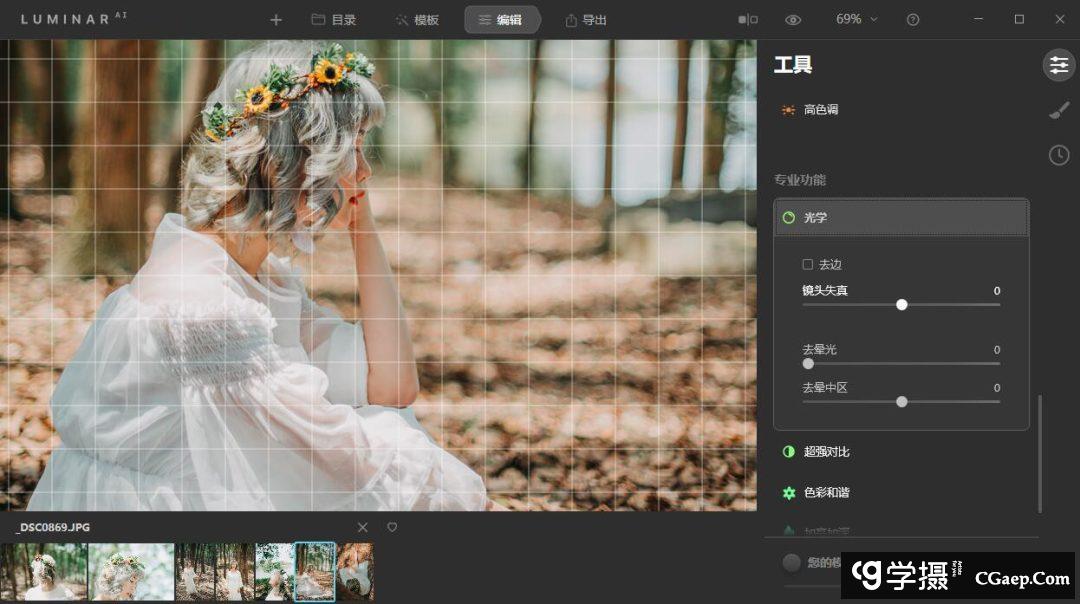The image size is (1080, 604).
Task: Click the X reject icon below photo
Action: pyautogui.click(x=363, y=527)
